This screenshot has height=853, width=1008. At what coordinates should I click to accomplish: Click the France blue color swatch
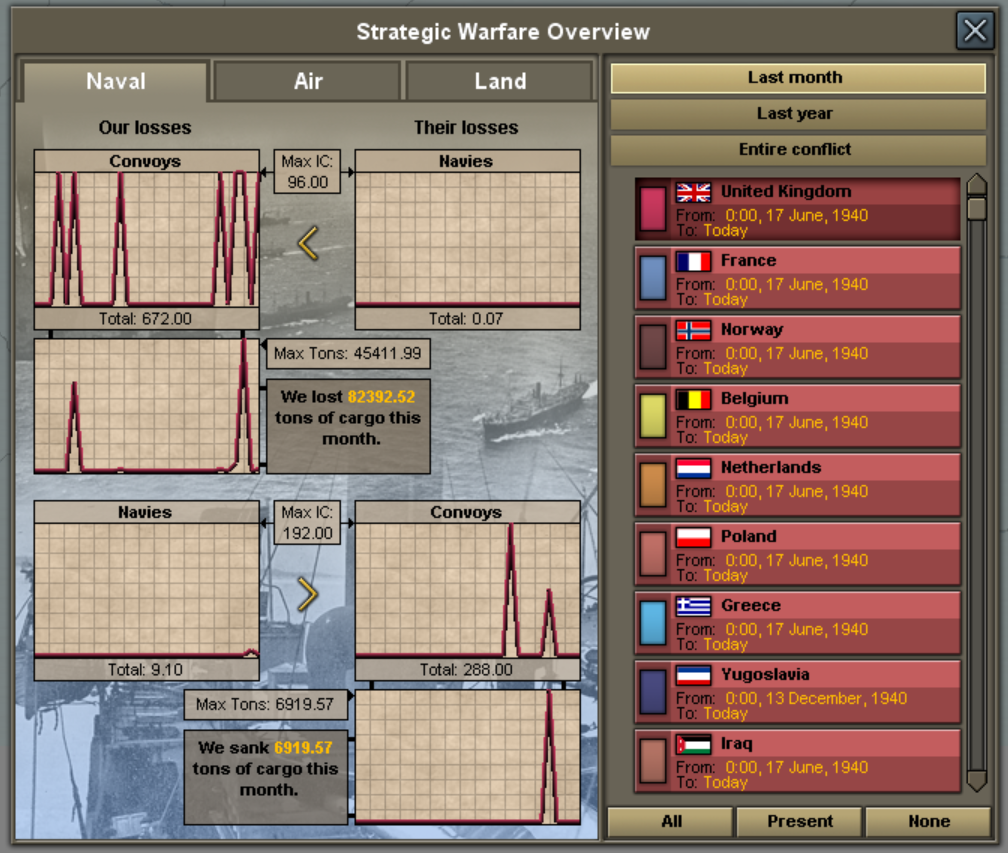point(653,278)
